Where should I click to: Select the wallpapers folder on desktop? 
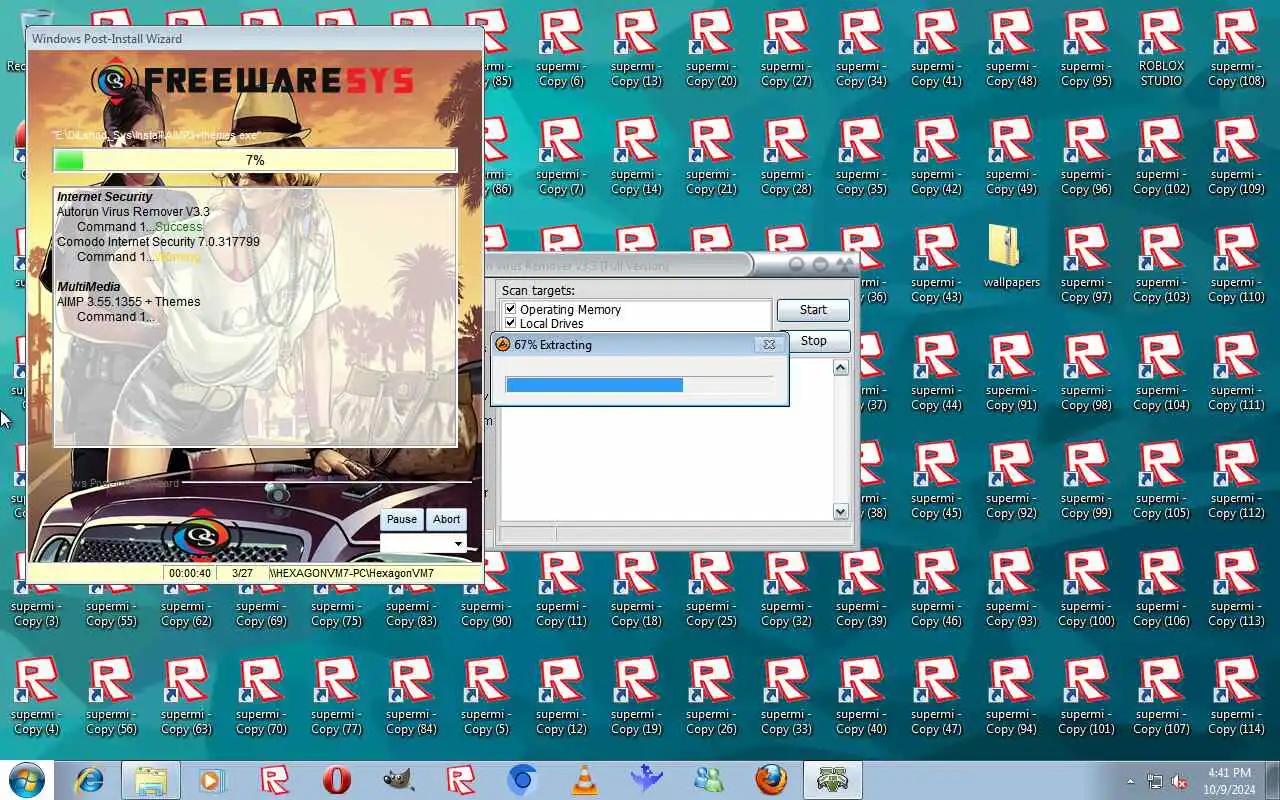click(x=1011, y=256)
